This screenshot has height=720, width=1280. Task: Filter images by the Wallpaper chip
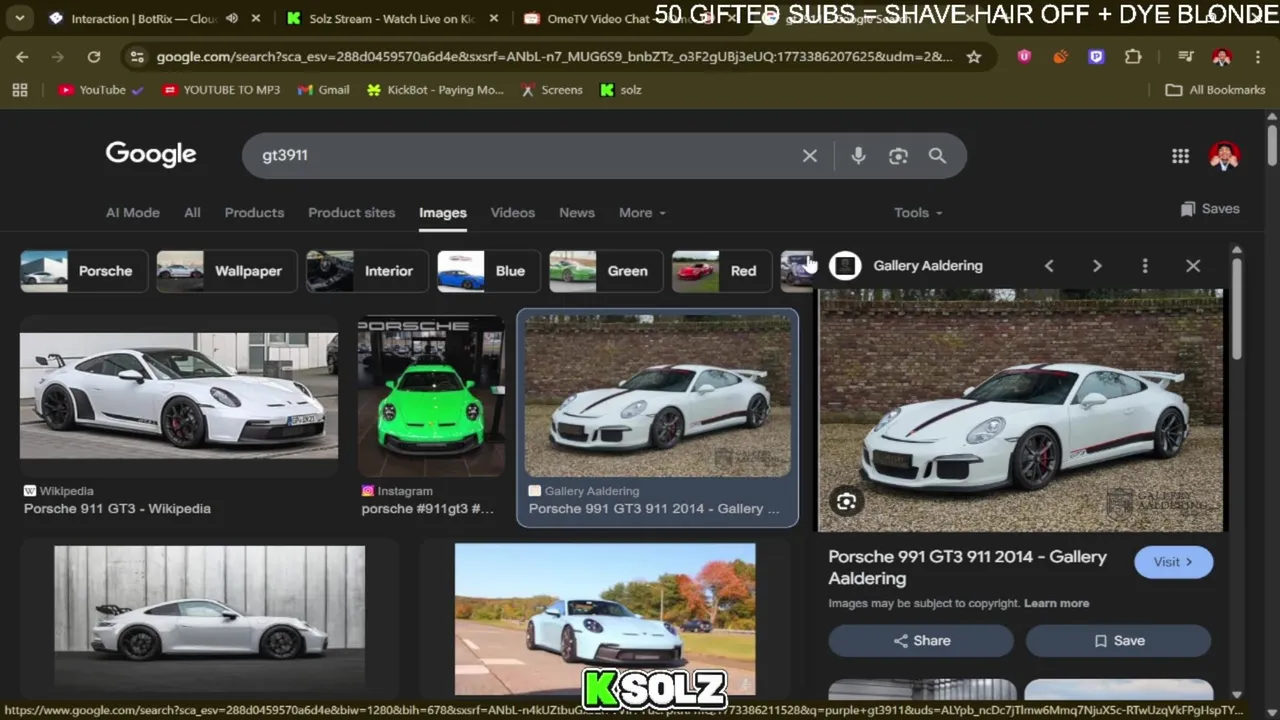pos(226,271)
